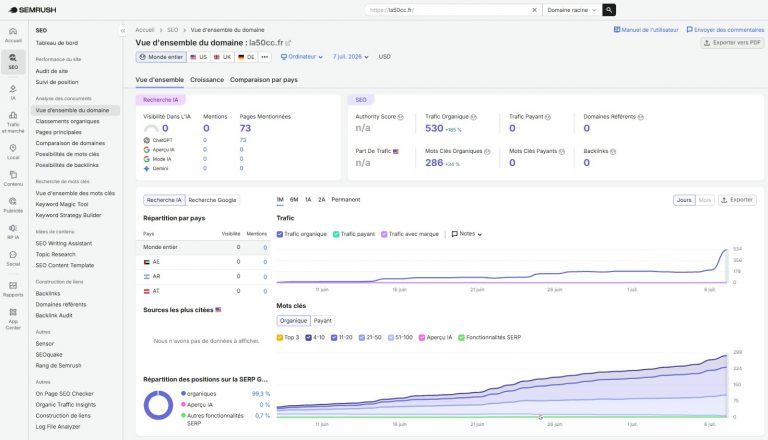Open Backlink Audit menu item
This screenshot has width=768, height=440.
click(54, 316)
